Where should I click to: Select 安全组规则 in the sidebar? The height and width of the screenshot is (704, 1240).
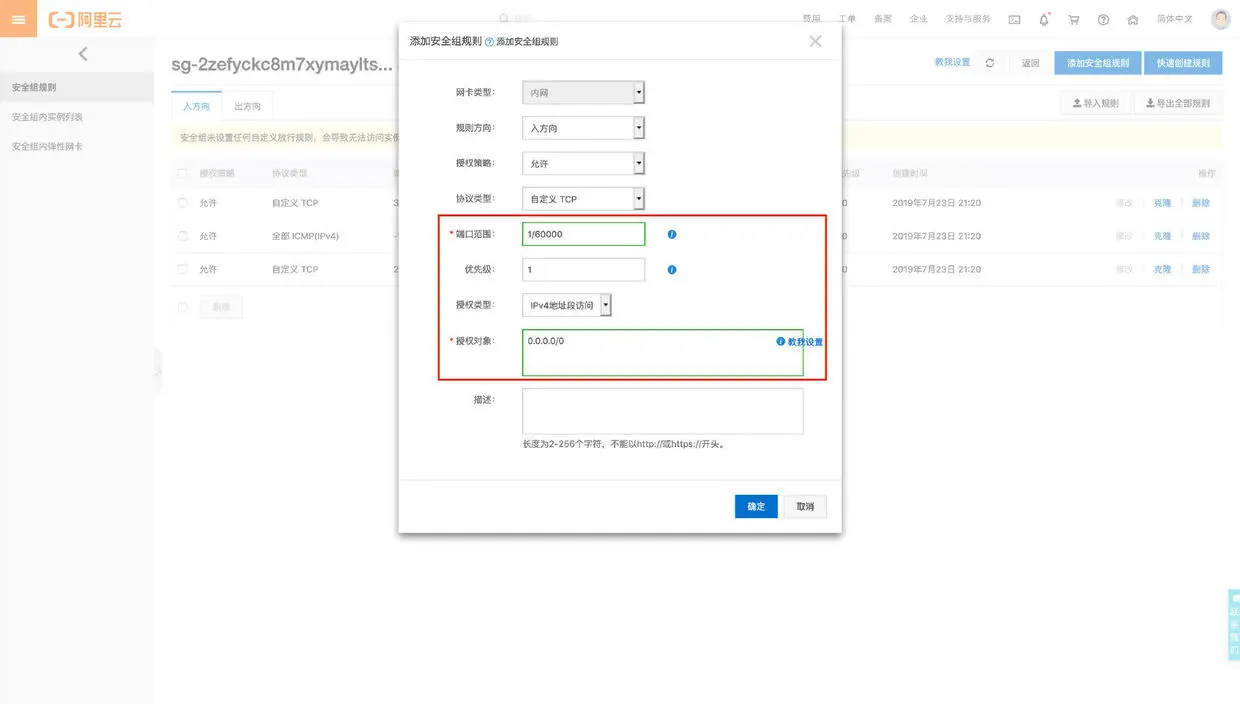[76, 87]
